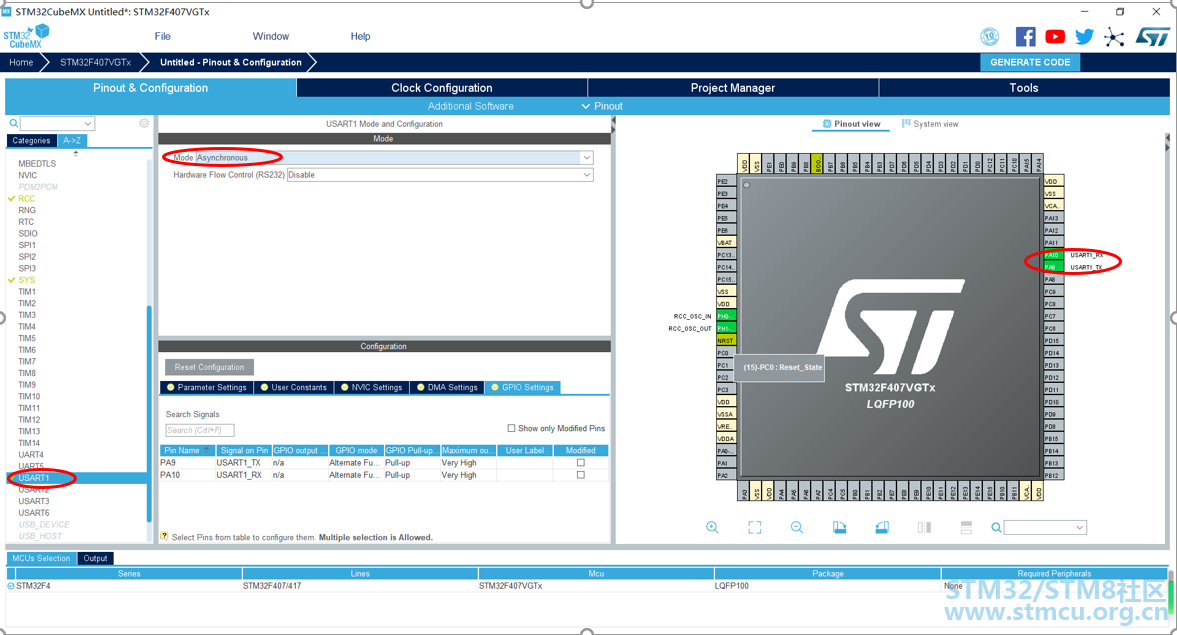Rotate the chip view clockwise icon
This screenshot has height=635, width=1177.
(x=839, y=528)
